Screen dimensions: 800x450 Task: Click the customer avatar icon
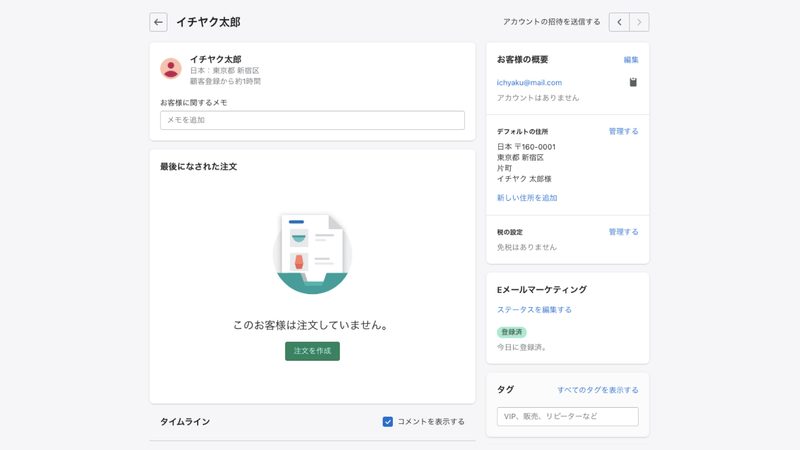(171, 68)
